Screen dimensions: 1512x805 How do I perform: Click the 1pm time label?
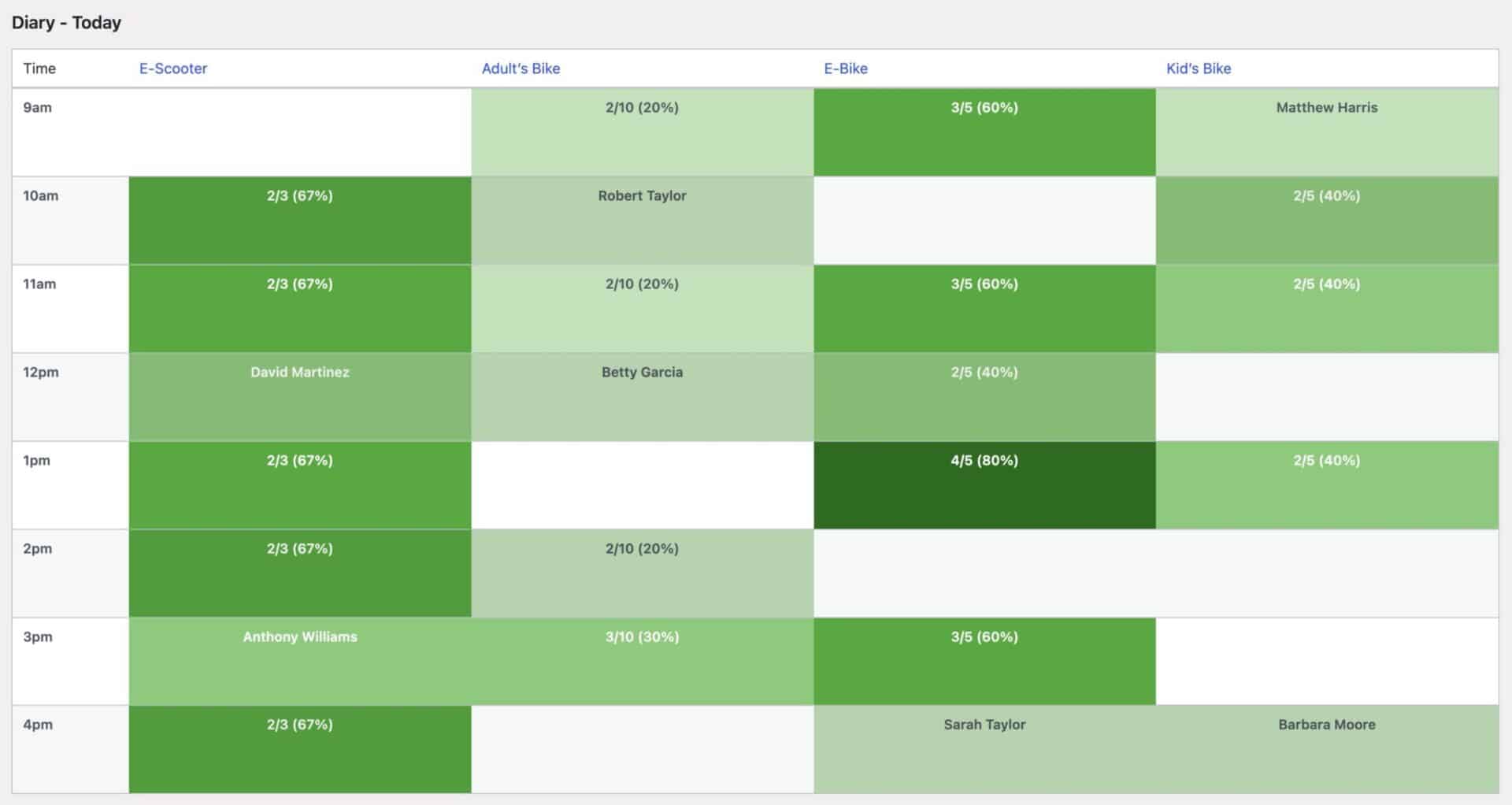pyautogui.click(x=36, y=461)
